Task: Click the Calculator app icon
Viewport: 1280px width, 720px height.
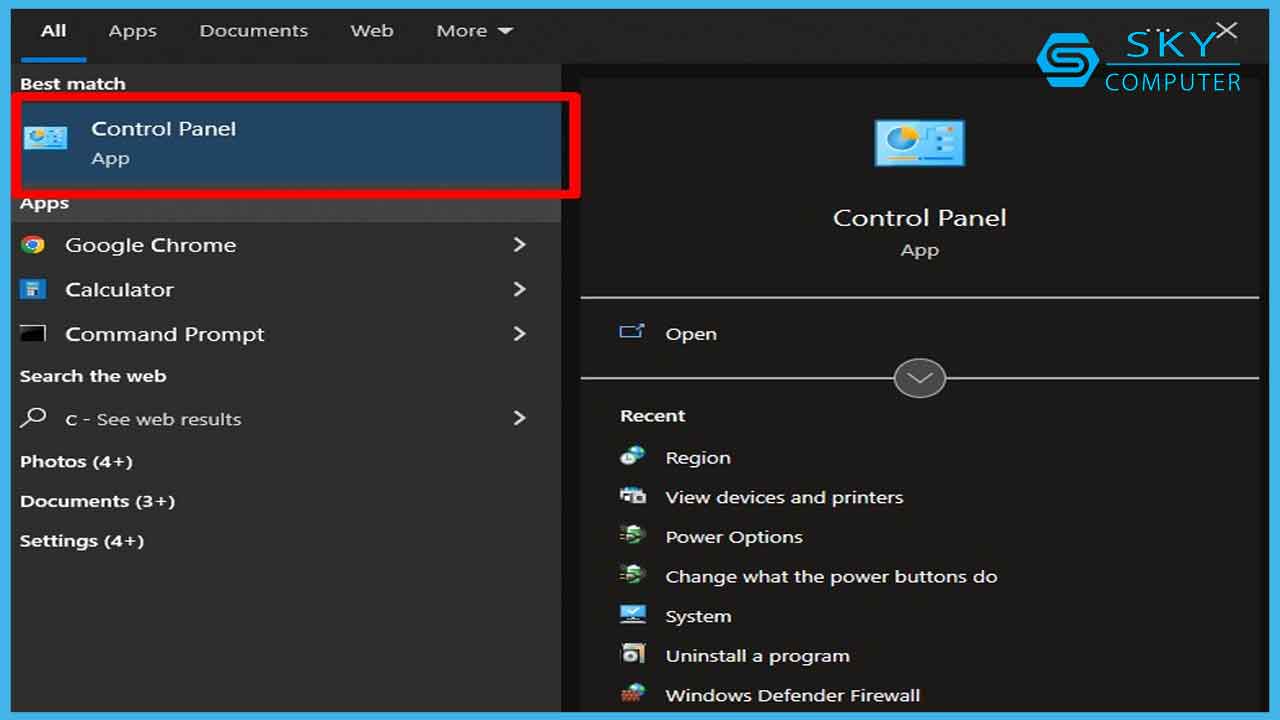Action: [x=34, y=290]
